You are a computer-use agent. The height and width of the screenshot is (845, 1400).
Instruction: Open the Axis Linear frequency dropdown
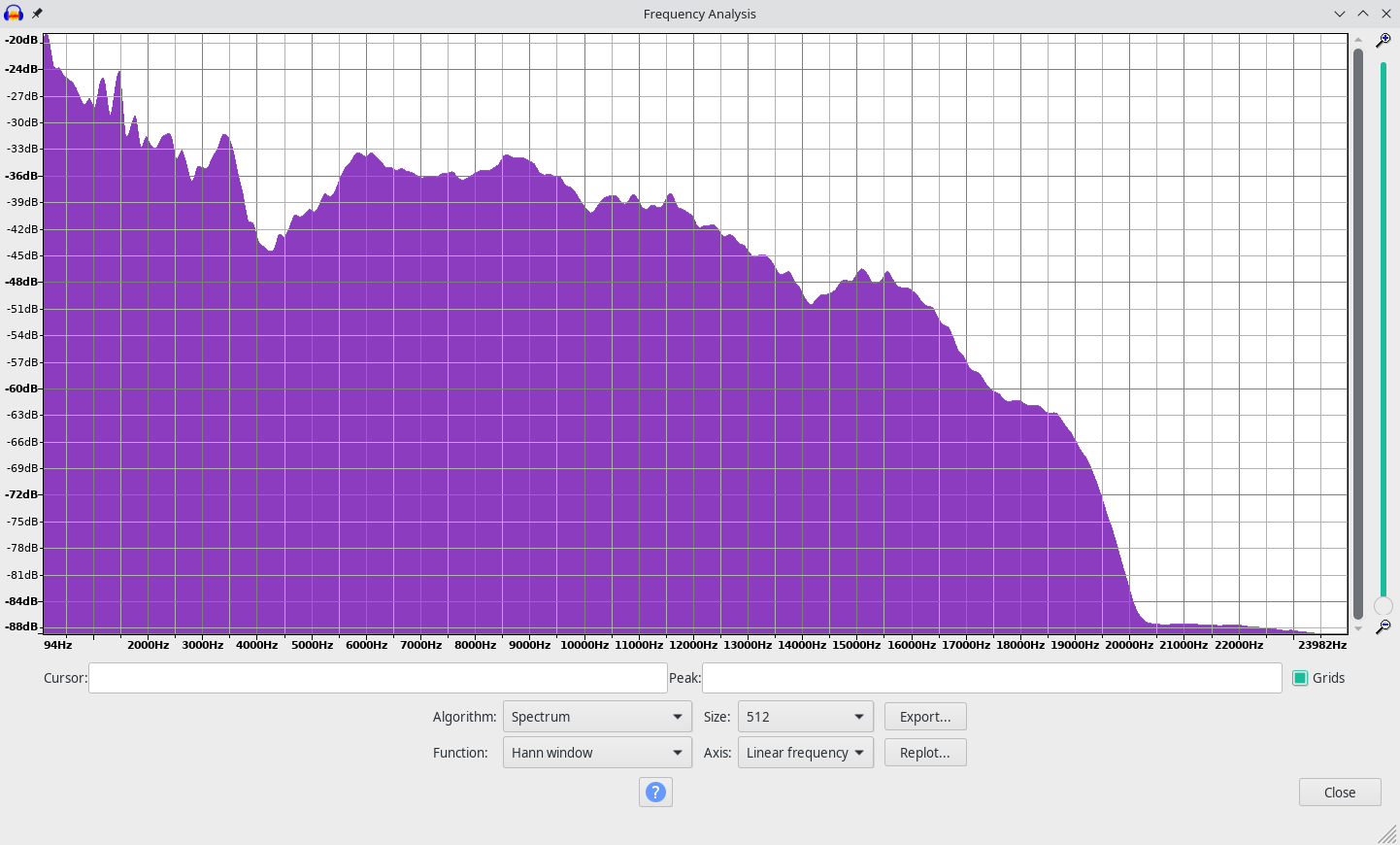(806, 753)
